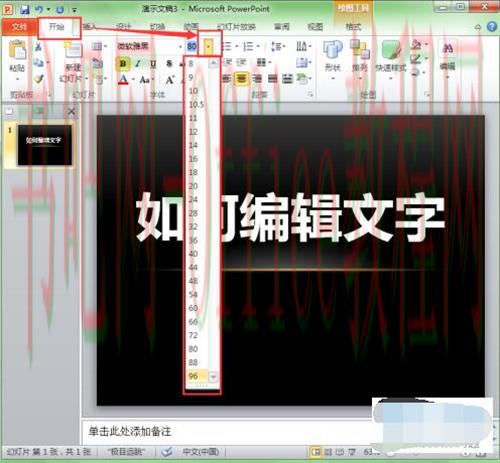Click the Arrange icon
Screen dimensions: 500x463
click(360, 49)
